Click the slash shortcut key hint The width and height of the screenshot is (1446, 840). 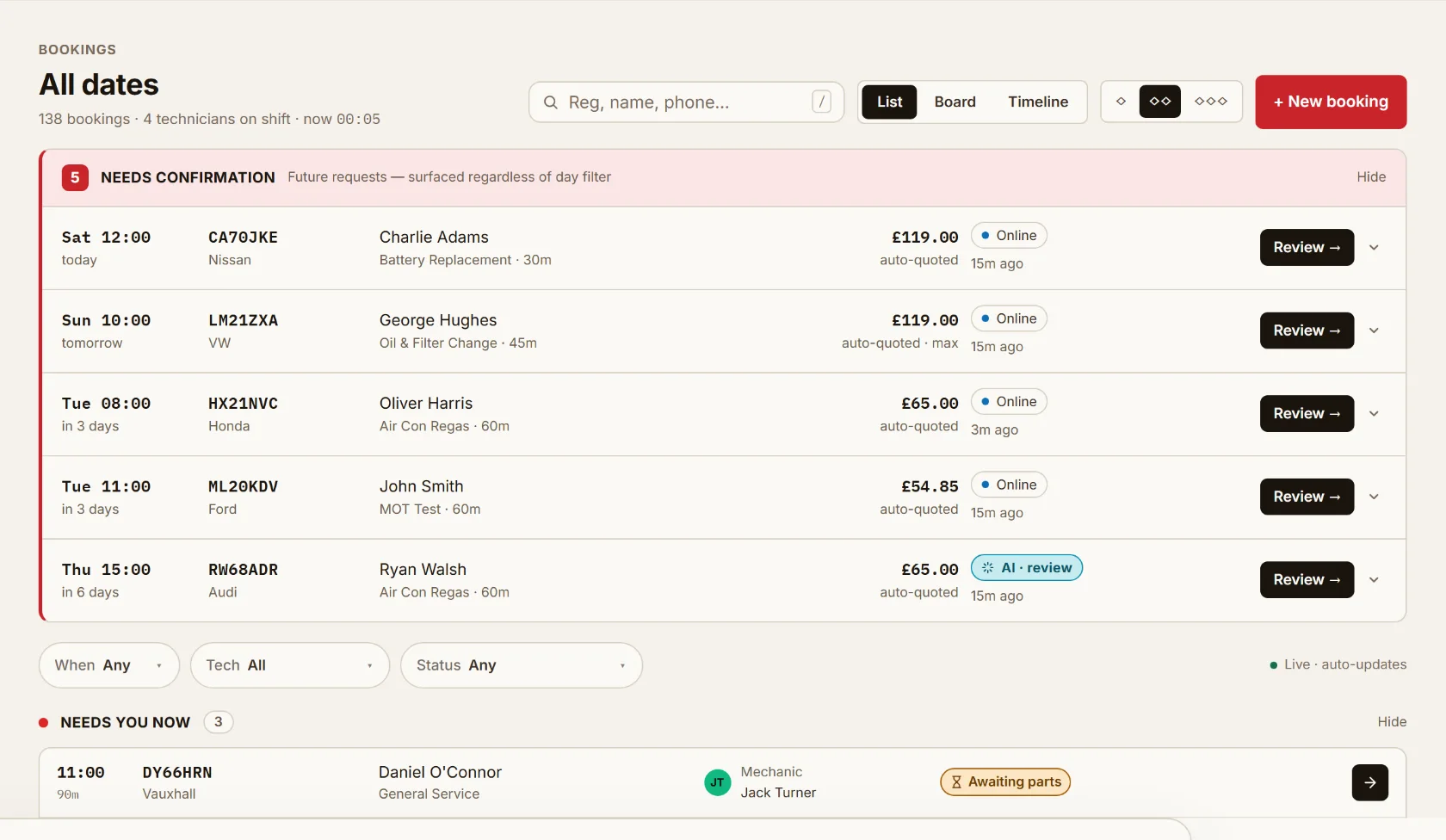[822, 102]
